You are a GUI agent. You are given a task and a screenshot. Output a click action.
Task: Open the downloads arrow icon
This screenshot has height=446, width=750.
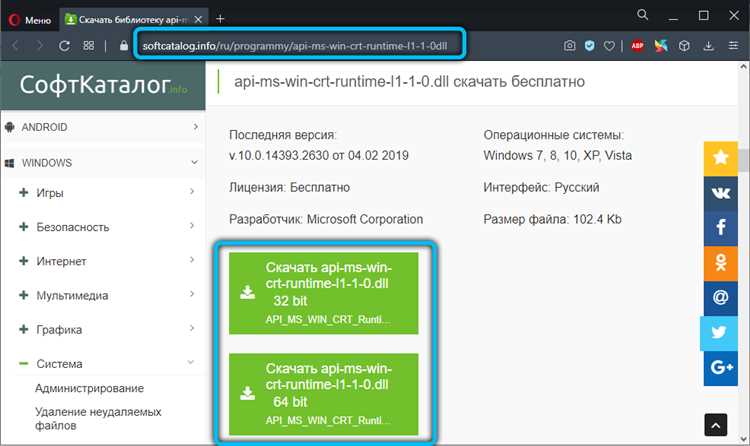[x=709, y=46]
